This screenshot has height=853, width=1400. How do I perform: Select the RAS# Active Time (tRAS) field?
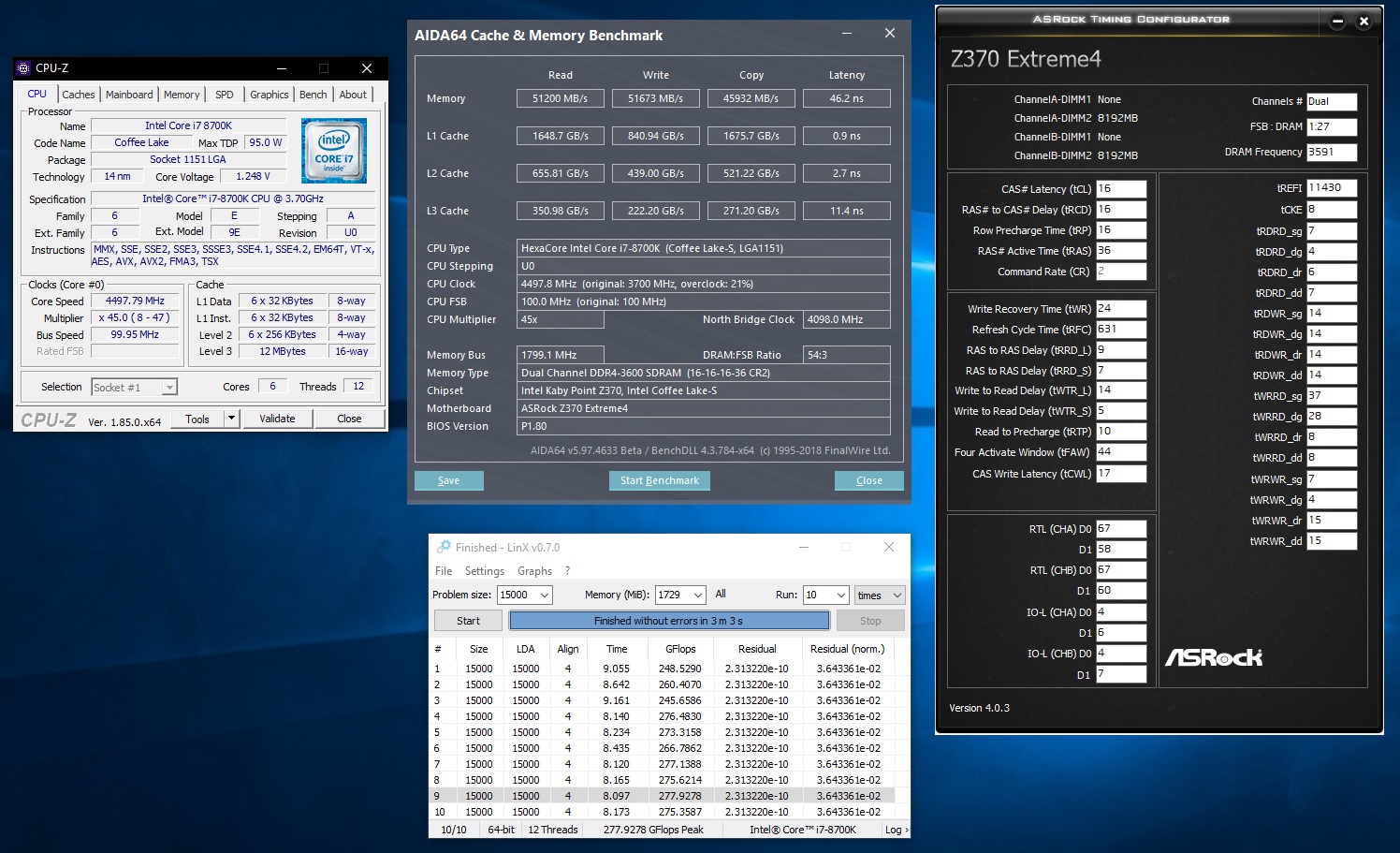click(1121, 251)
